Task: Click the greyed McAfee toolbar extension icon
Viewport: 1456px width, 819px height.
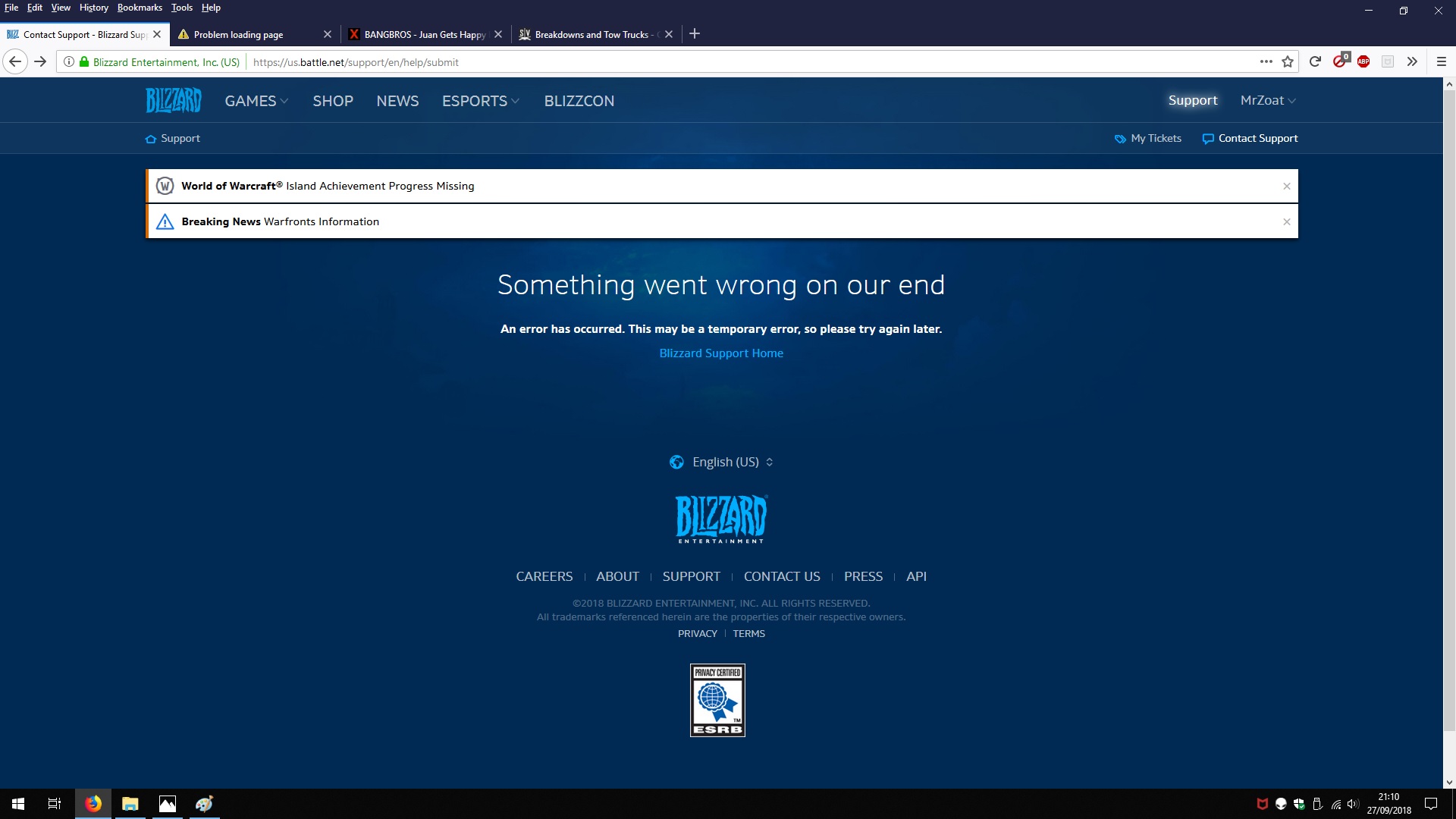Action: pos(1388,62)
